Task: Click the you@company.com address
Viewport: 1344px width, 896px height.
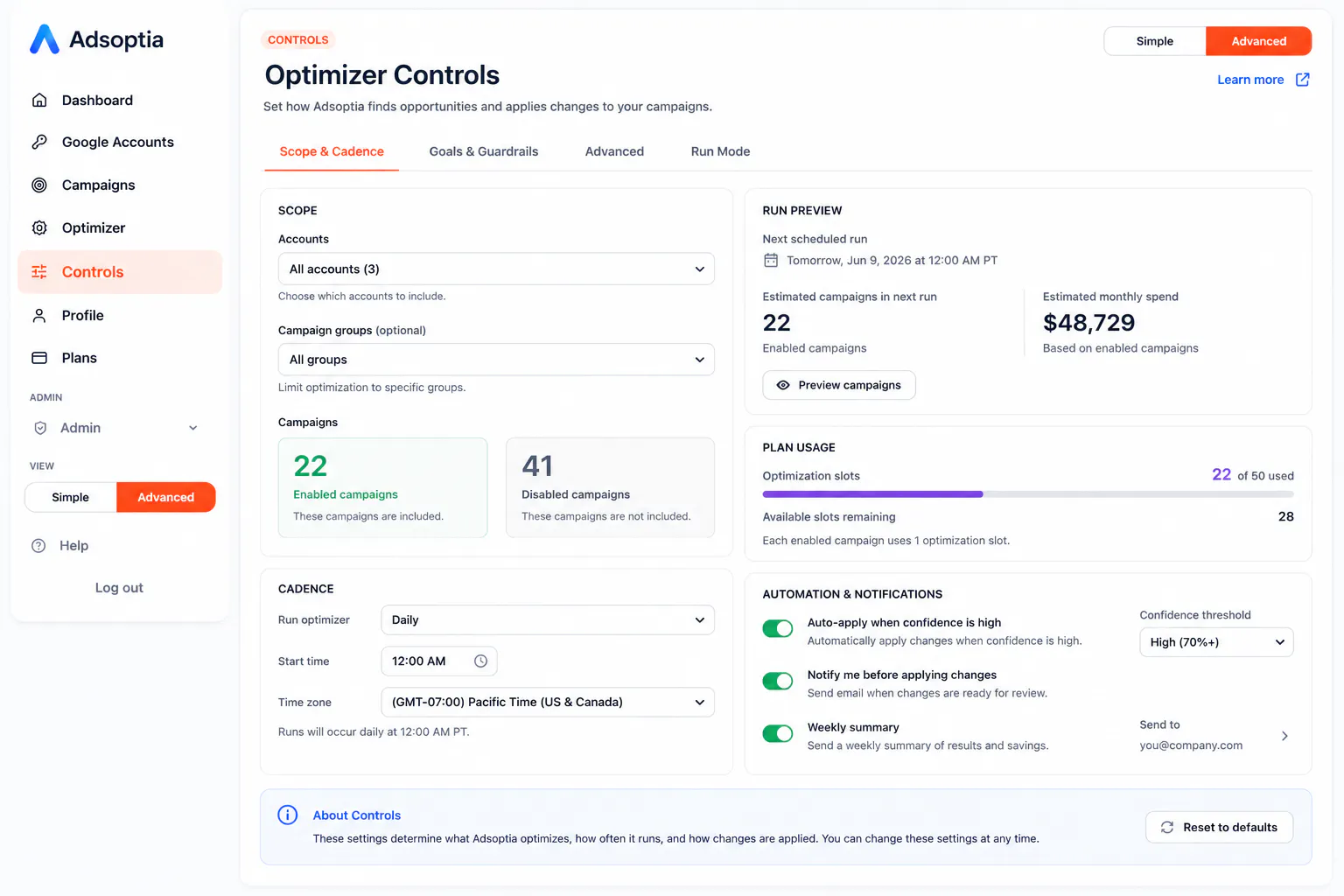Action: pos(1191,745)
